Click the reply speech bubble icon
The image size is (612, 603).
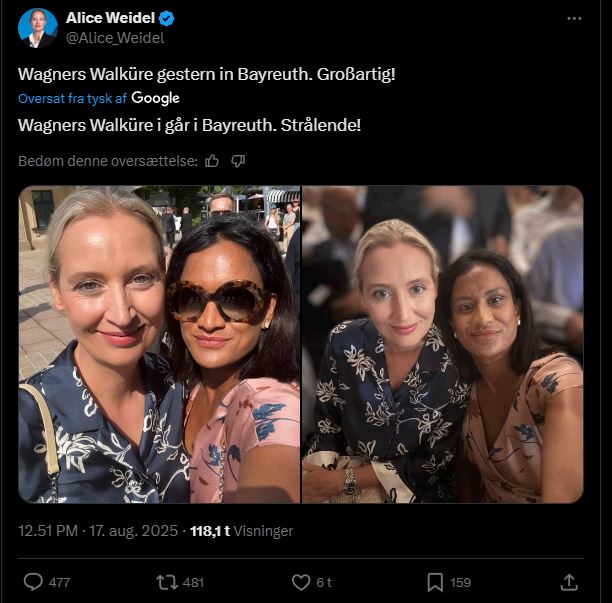coord(33,581)
